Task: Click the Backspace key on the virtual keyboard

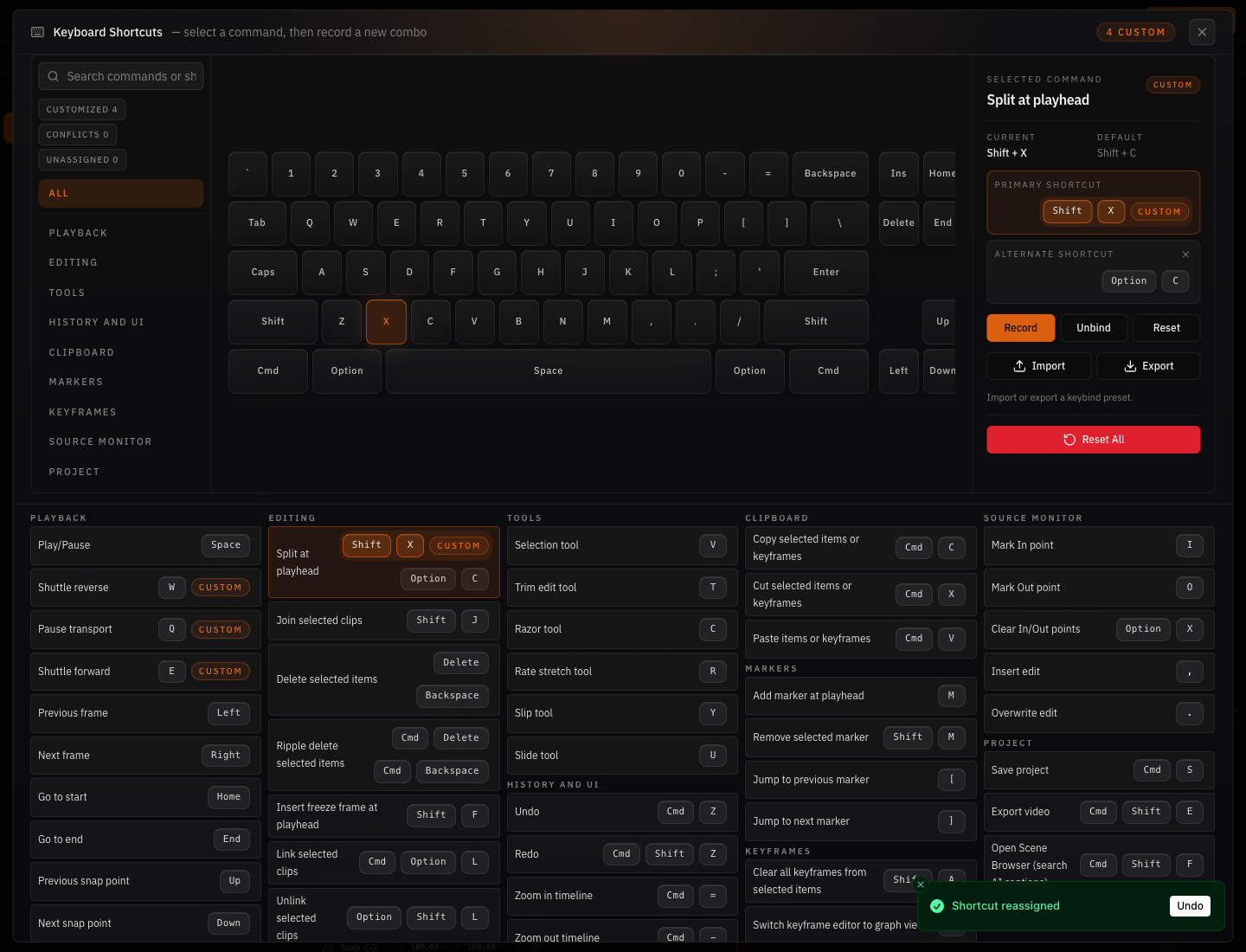Action: point(831,173)
